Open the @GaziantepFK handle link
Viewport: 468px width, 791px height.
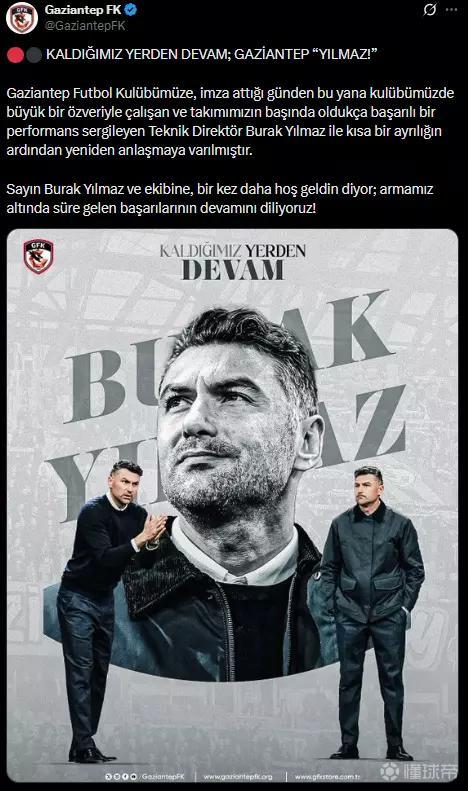85,26
